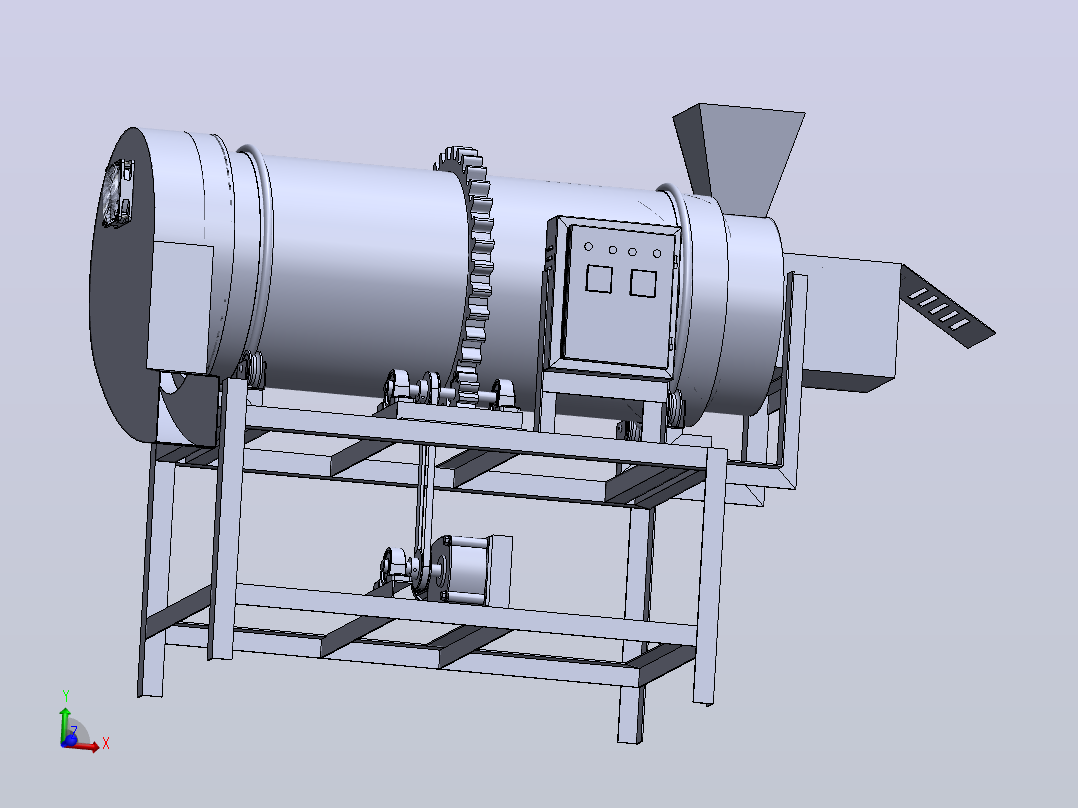This screenshot has height=808, width=1078.
Task: Click the blue Z axis ball of the triad
Action: (69, 740)
